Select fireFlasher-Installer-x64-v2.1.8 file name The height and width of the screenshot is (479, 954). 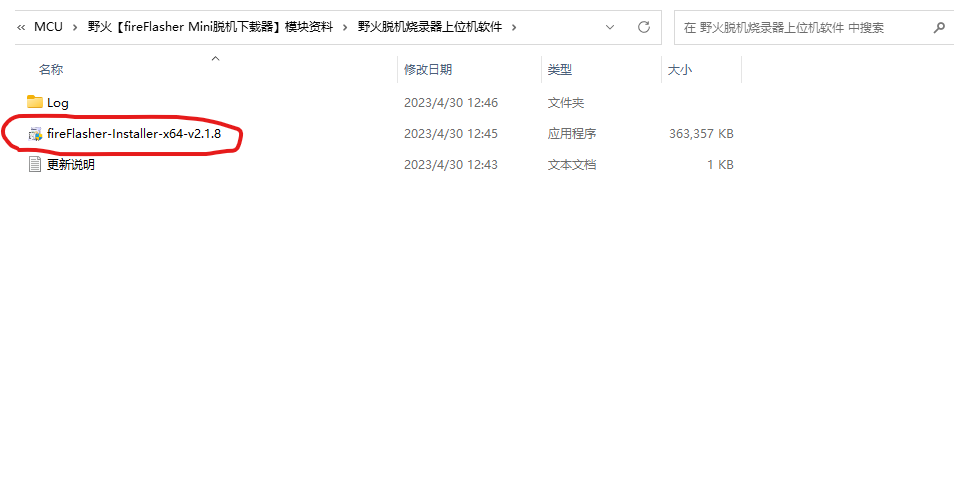click(x=134, y=134)
